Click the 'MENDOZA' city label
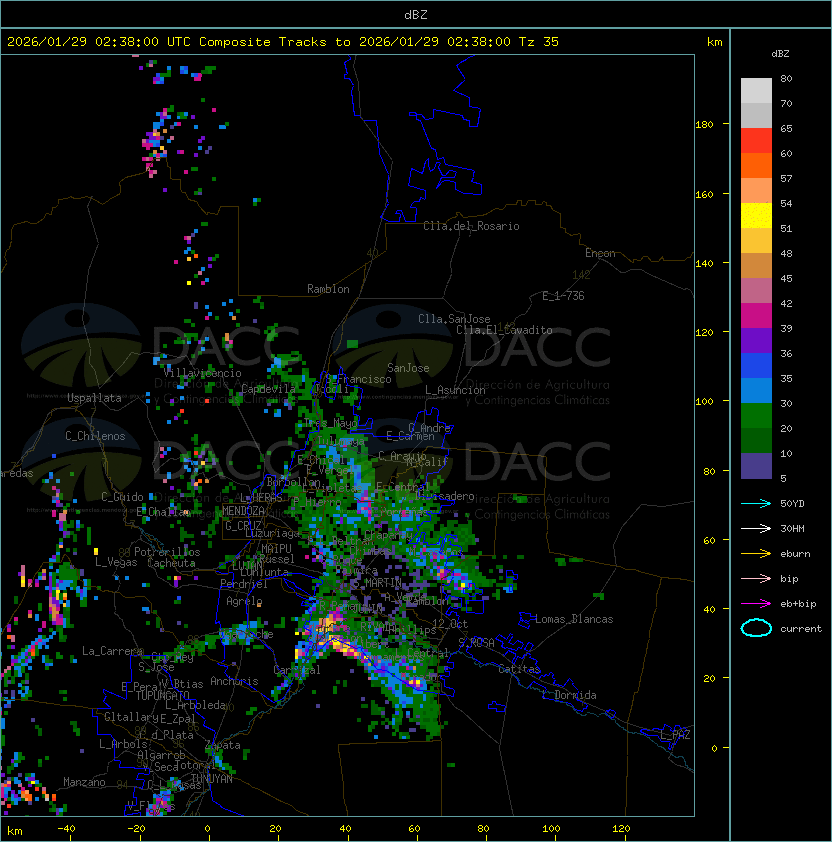This screenshot has height=842, width=832. tap(243, 510)
